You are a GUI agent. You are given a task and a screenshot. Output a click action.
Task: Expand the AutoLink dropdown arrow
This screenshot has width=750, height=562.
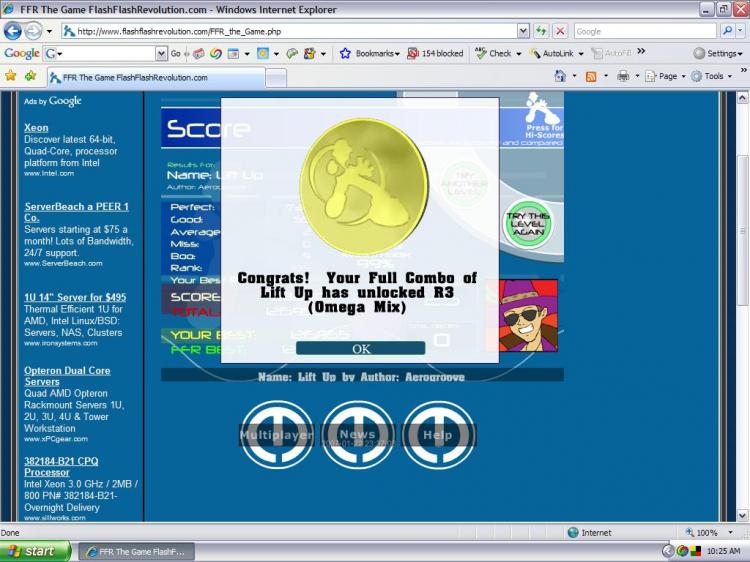tap(581, 54)
